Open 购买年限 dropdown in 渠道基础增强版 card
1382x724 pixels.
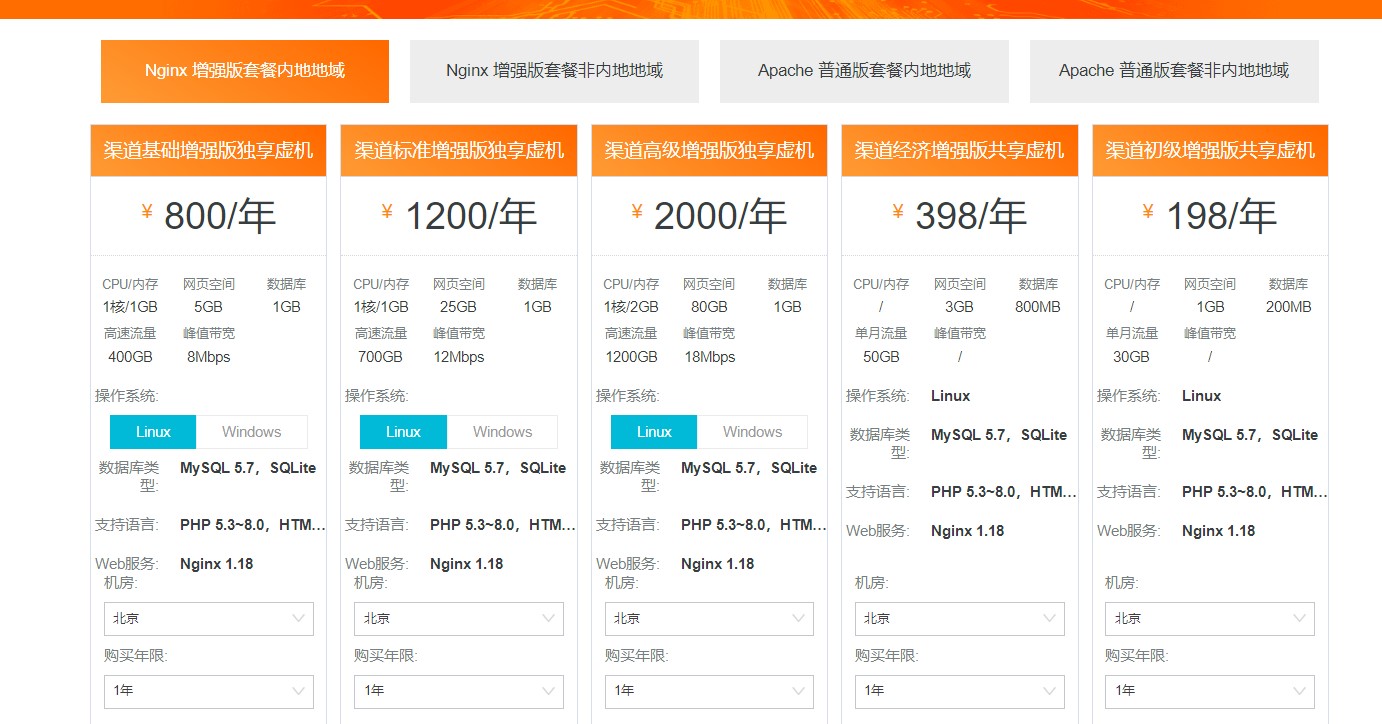pos(209,691)
